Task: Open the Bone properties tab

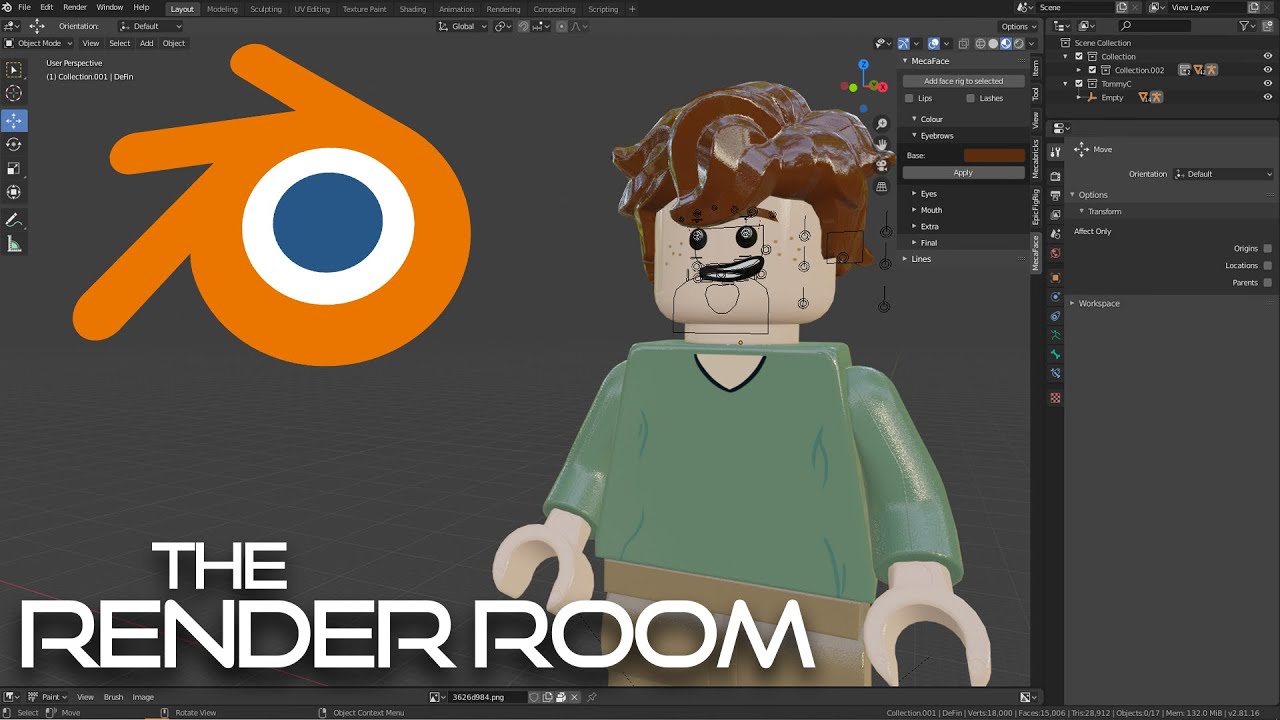Action: pyautogui.click(x=1055, y=354)
